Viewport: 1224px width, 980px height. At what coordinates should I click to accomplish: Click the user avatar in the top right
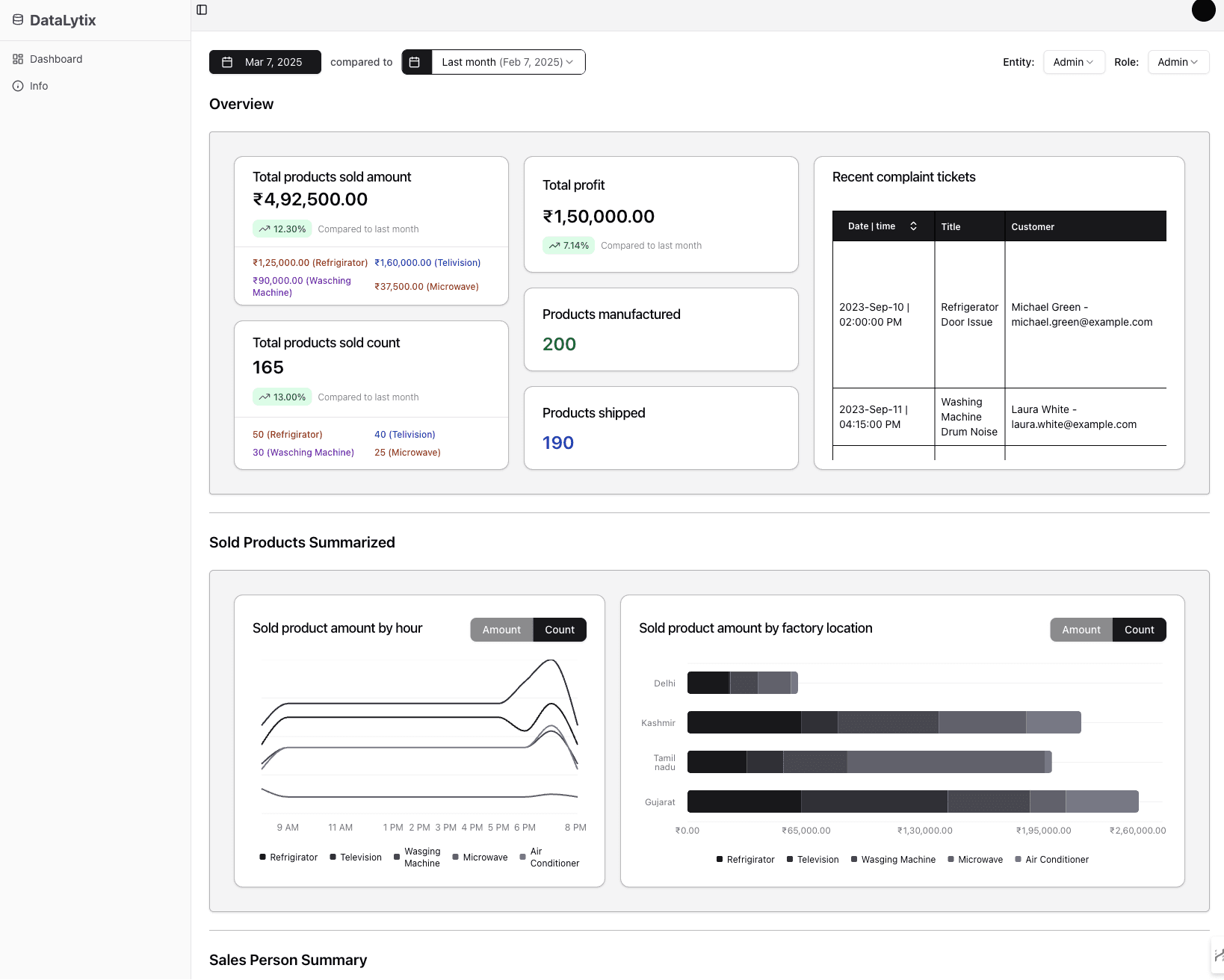pyautogui.click(x=1203, y=11)
